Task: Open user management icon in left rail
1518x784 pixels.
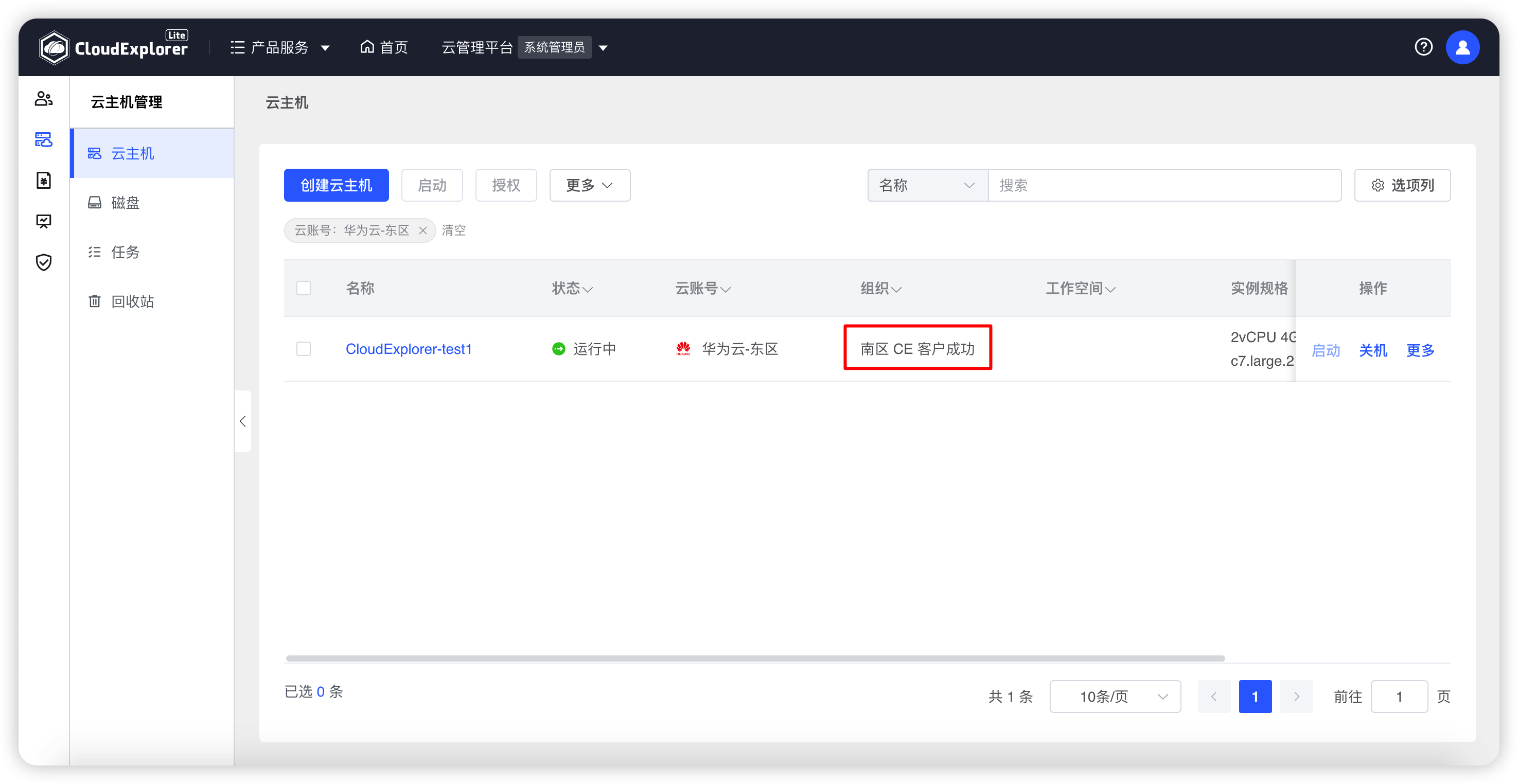Action: (x=44, y=98)
